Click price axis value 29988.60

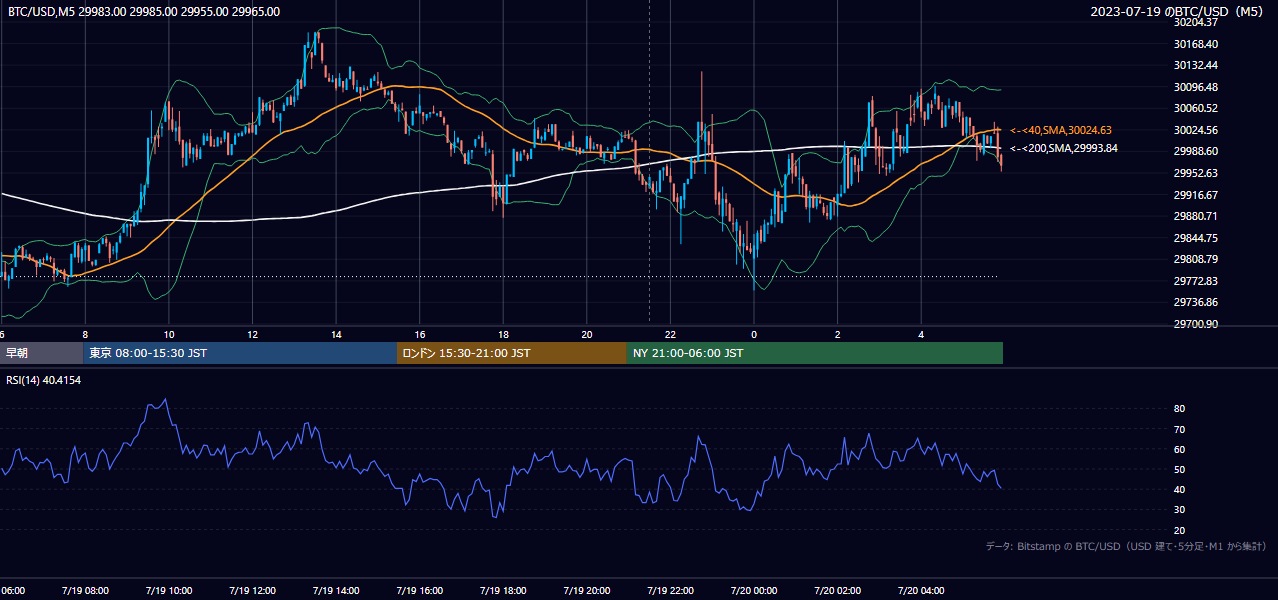tap(1196, 151)
